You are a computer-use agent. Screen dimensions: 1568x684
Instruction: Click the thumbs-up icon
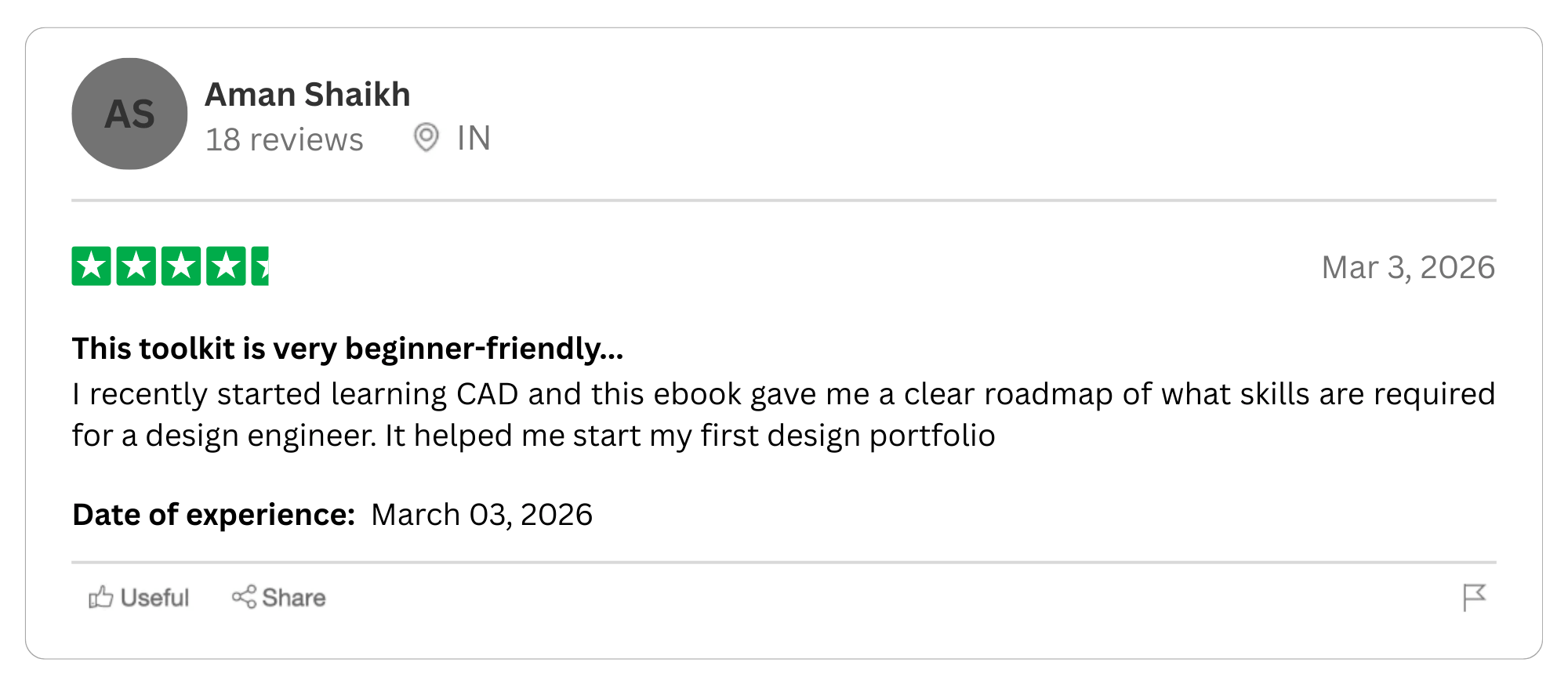click(x=100, y=598)
